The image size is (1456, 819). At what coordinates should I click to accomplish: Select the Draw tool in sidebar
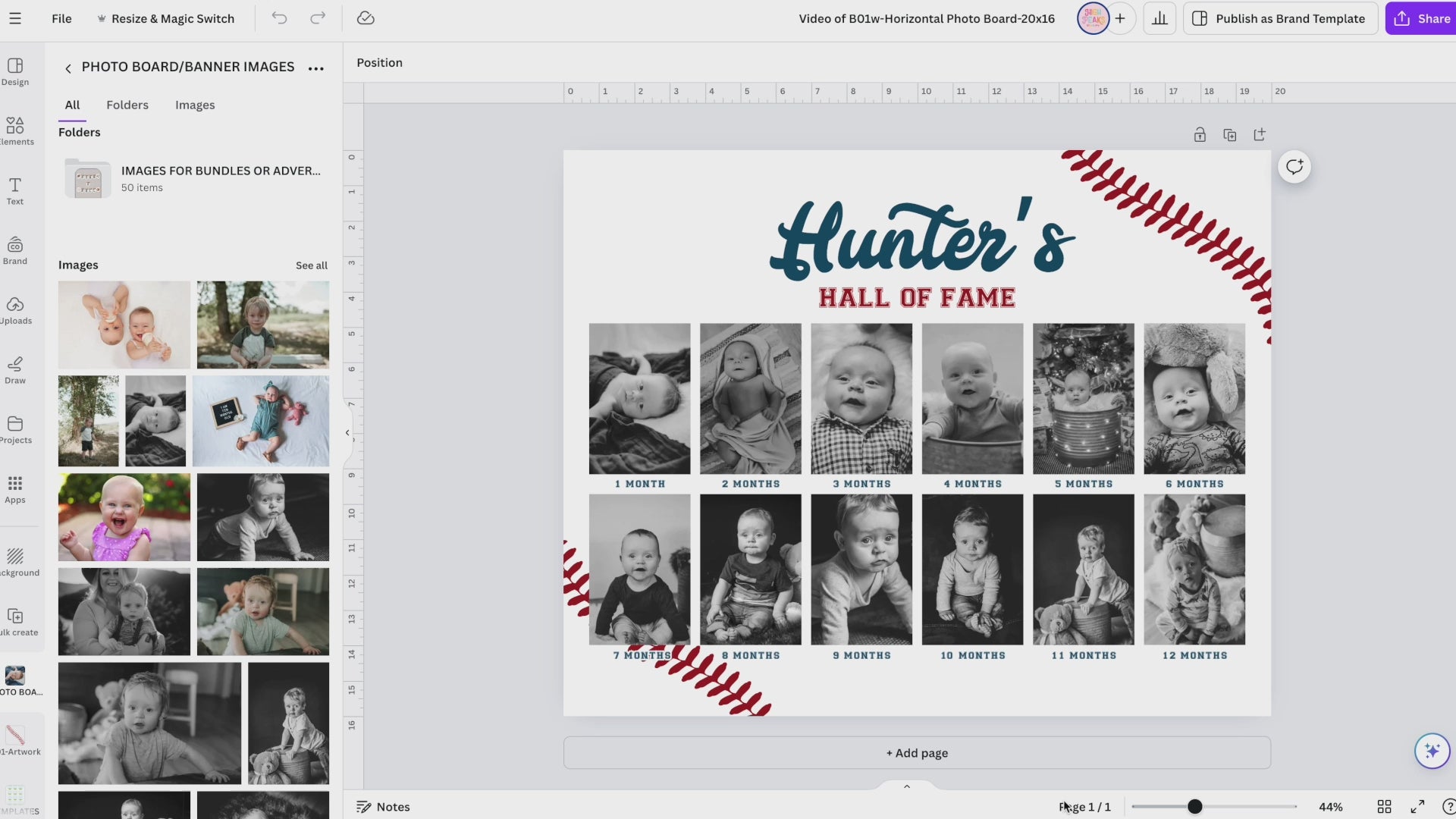(15, 370)
